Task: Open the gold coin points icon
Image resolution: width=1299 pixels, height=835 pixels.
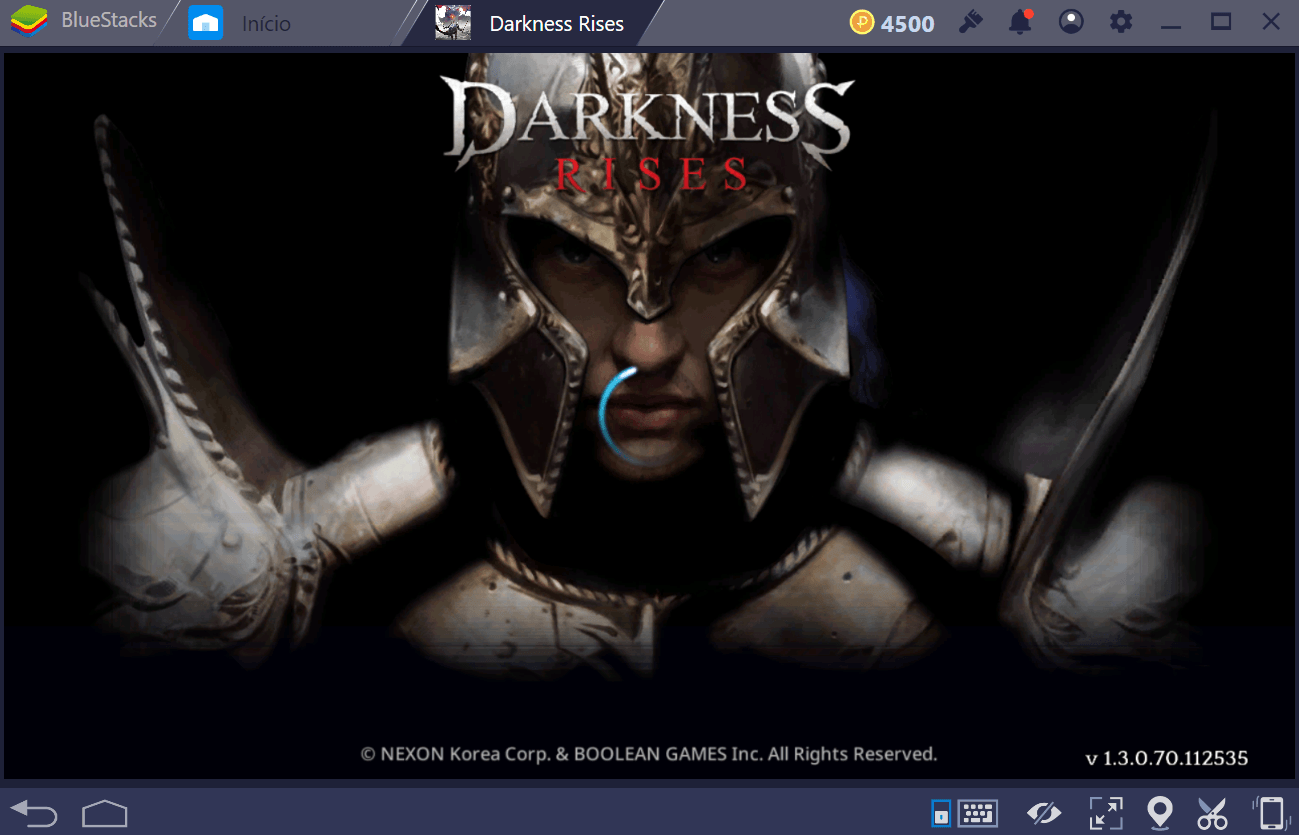Action: point(862,22)
